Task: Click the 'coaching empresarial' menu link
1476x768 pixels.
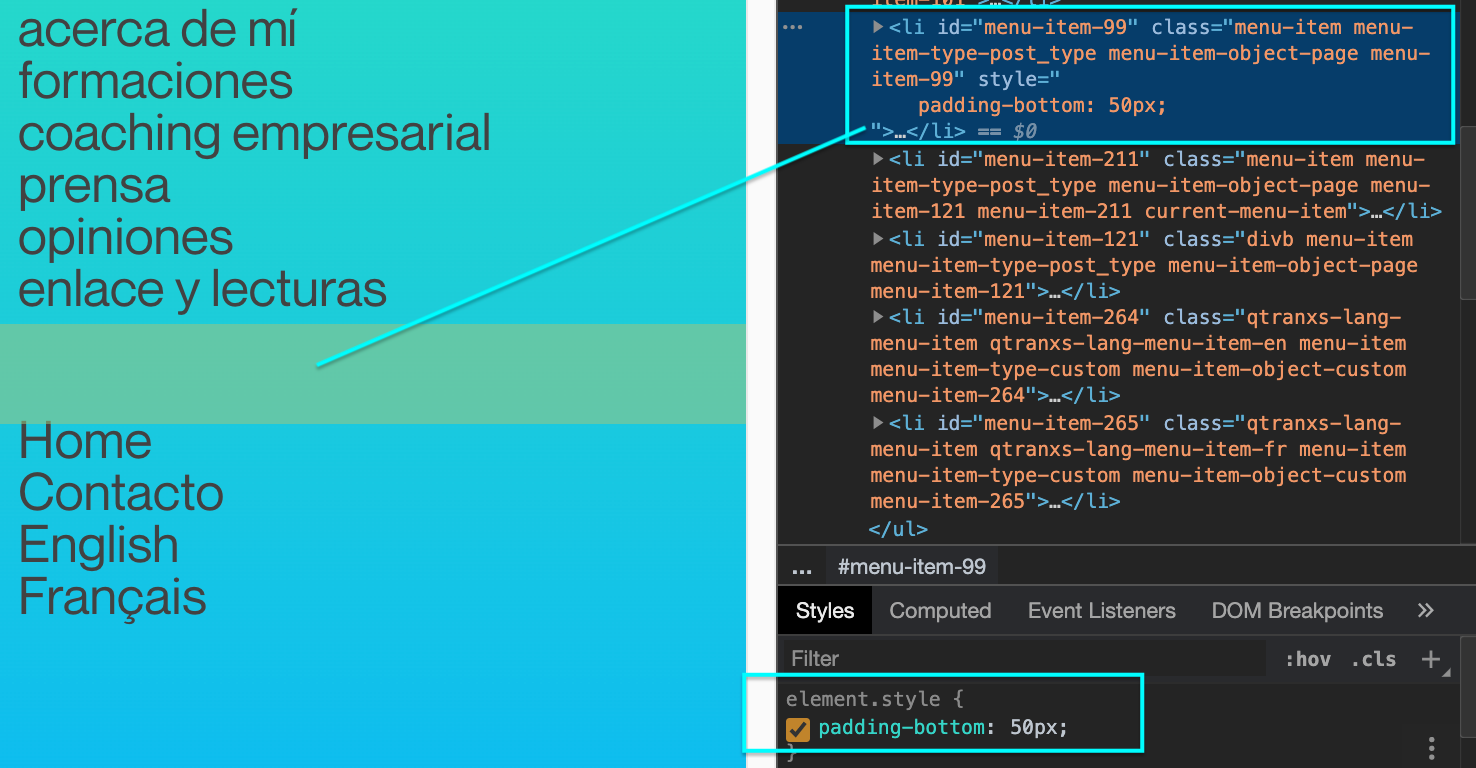Action: (x=254, y=134)
